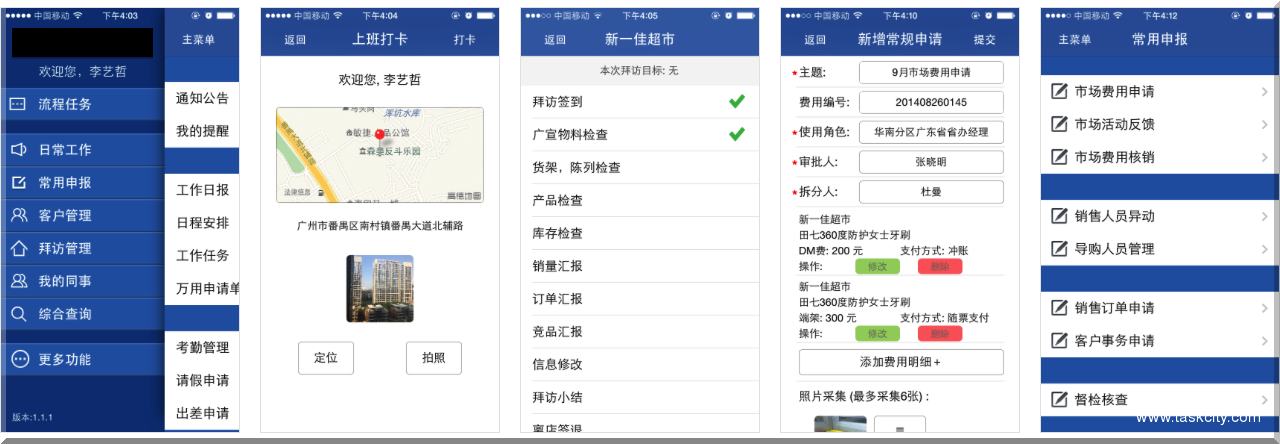Open the 工作日报 menu item
The height and width of the screenshot is (444, 1280).
[x=202, y=190]
